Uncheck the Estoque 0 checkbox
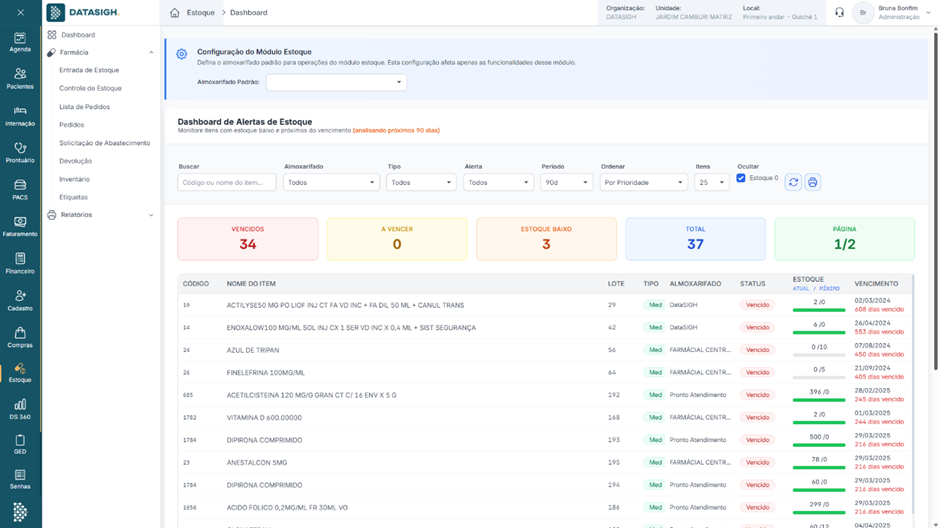939x528 pixels. coord(741,178)
